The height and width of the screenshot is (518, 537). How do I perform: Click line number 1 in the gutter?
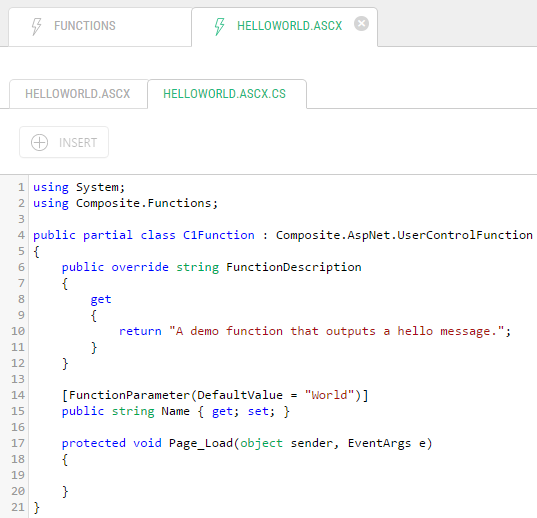(21, 187)
